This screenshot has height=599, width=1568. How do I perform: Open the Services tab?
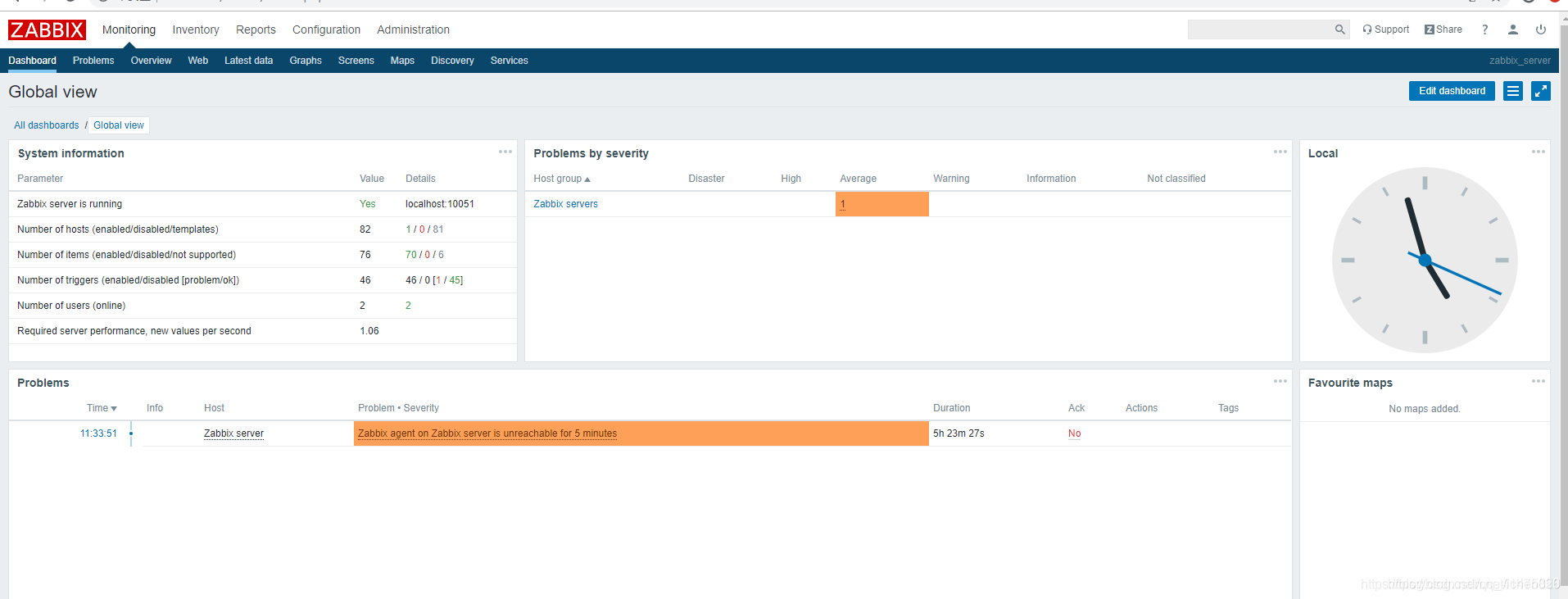(509, 61)
